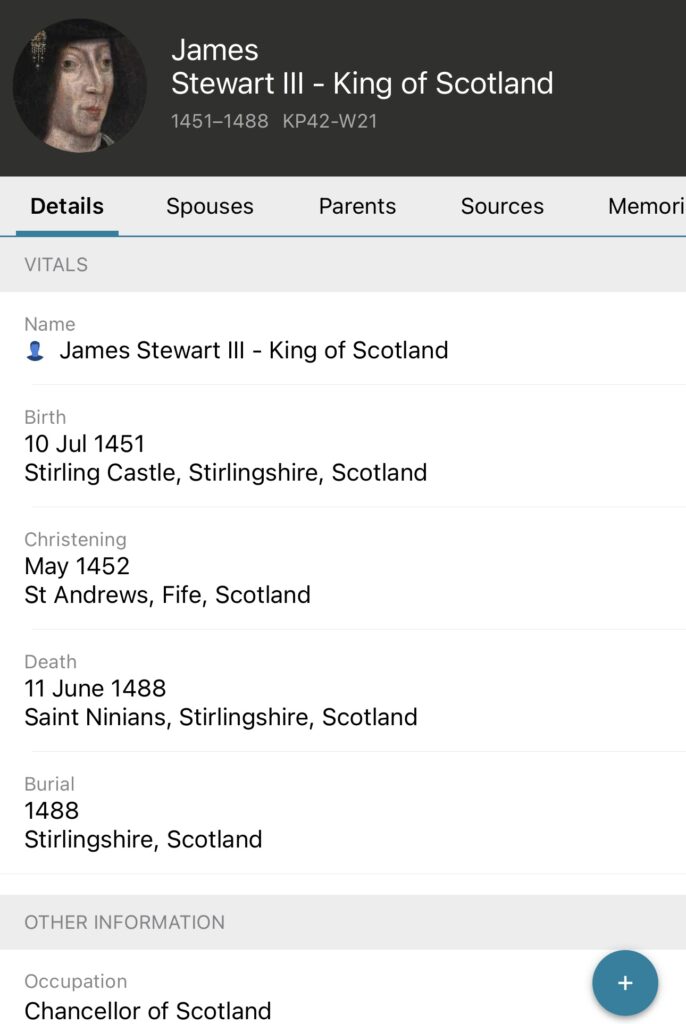The height and width of the screenshot is (1024, 686).
Task: Tap the VITALS section header
Action: click(x=56, y=265)
